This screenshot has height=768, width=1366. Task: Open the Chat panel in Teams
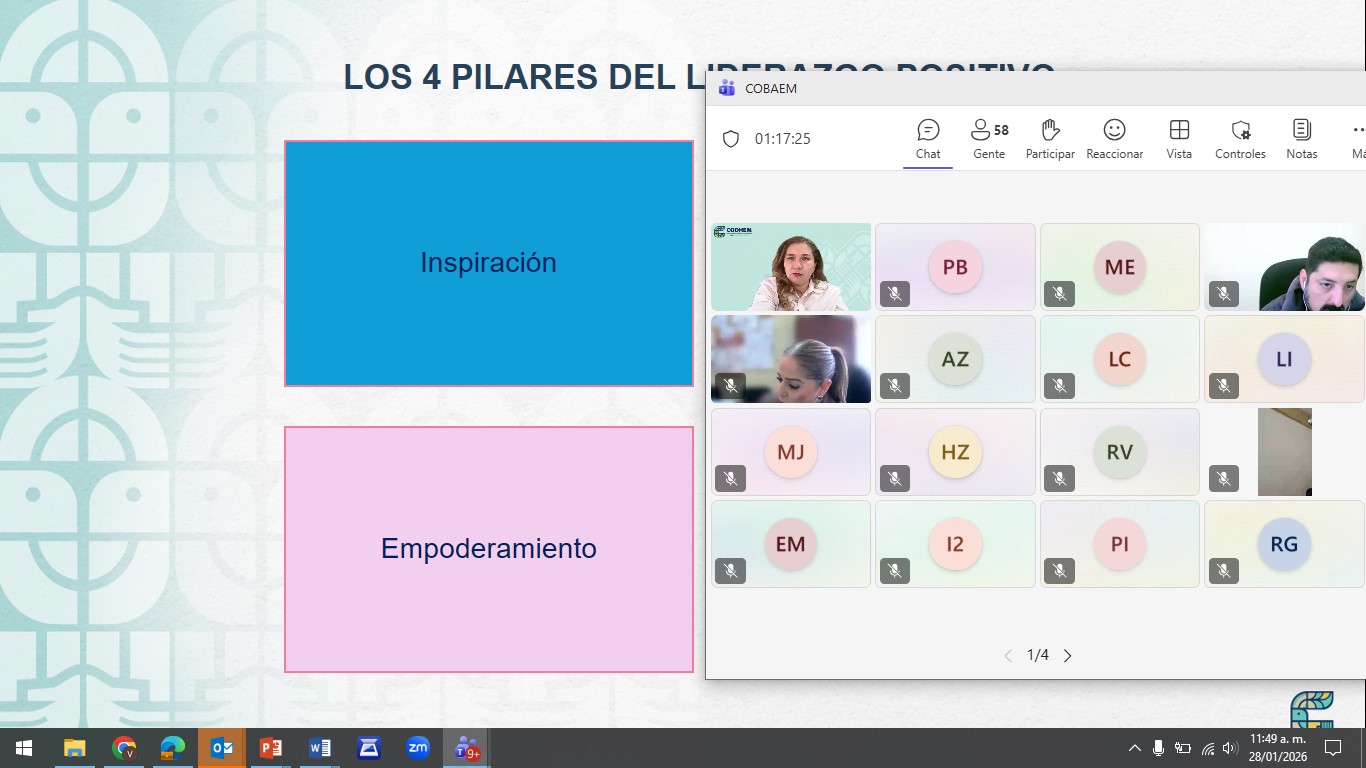(x=928, y=139)
